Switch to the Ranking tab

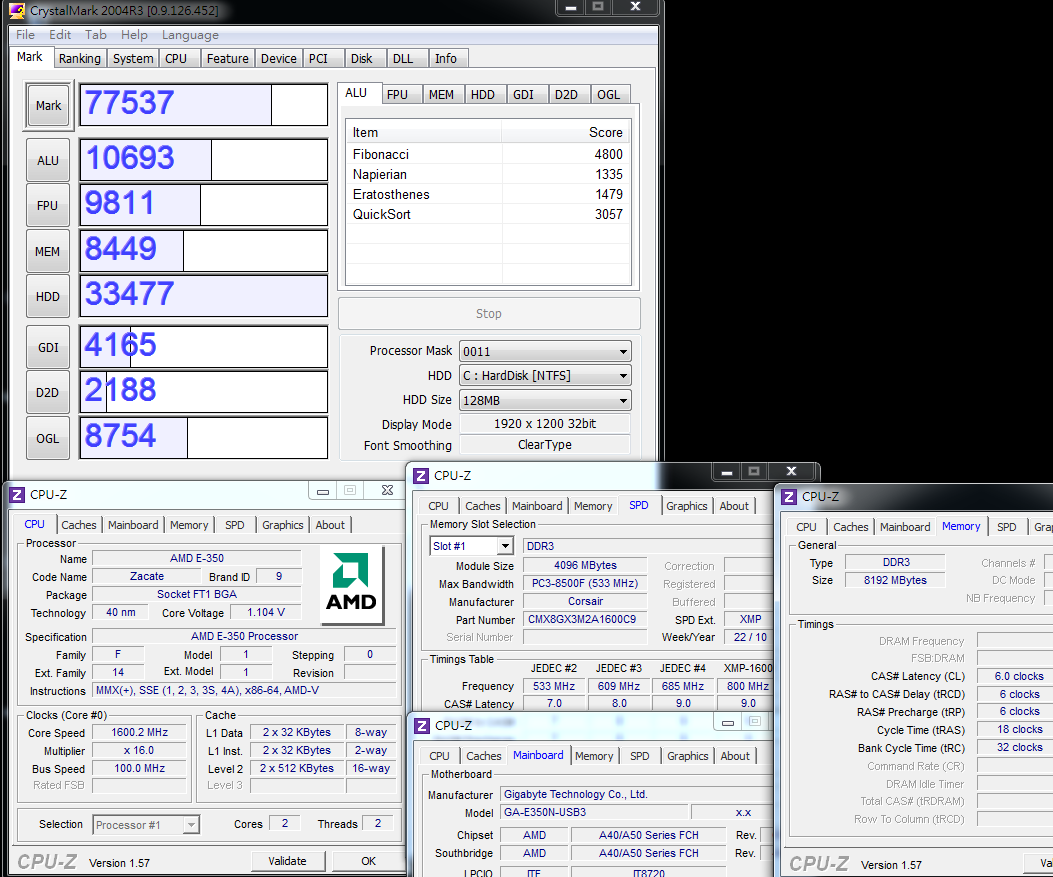click(x=79, y=58)
